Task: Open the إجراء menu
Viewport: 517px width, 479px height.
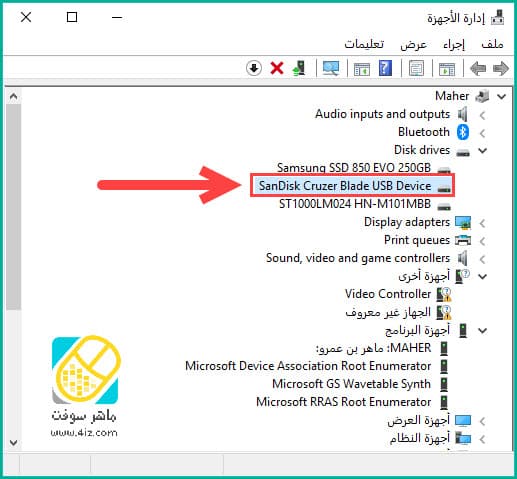Action: coord(454,44)
